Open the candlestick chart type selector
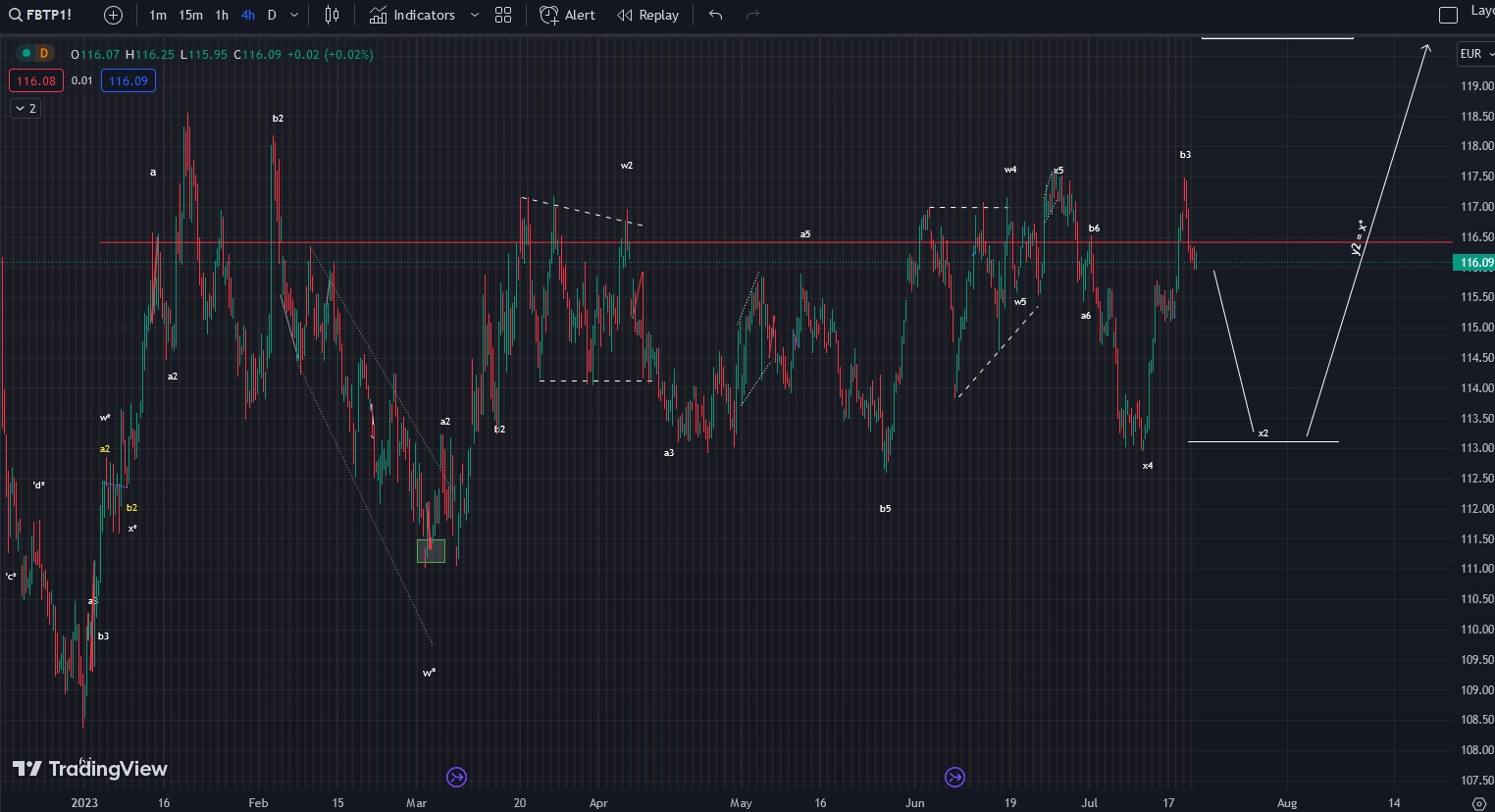The width and height of the screenshot is (1495, 812). click(333, 15)
